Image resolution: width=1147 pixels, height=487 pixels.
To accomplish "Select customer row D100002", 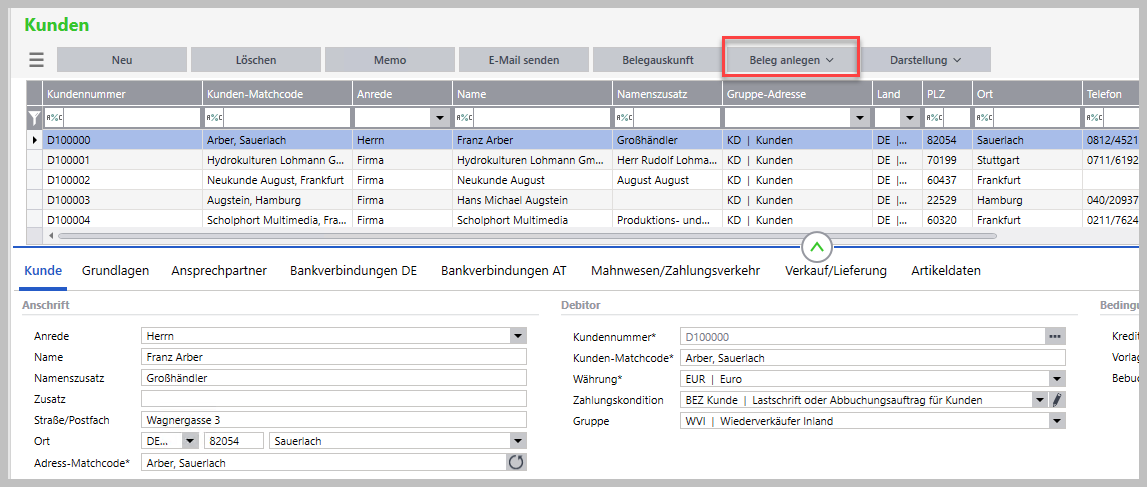I will [x=583, y=180].
